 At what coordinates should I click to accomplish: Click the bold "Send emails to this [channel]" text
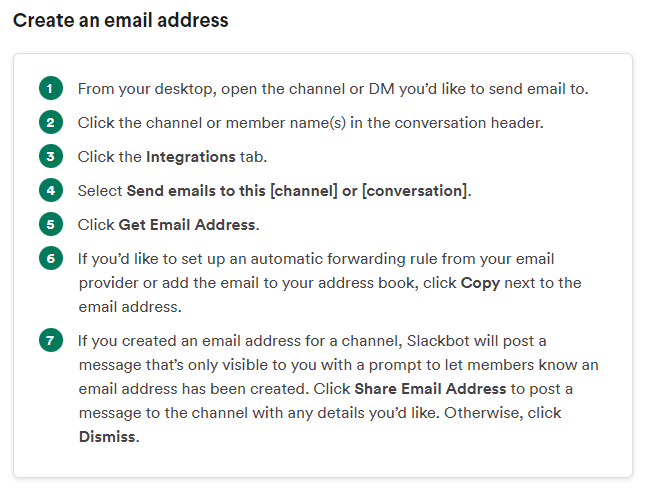pyautogui.click(x=232, y=191)
